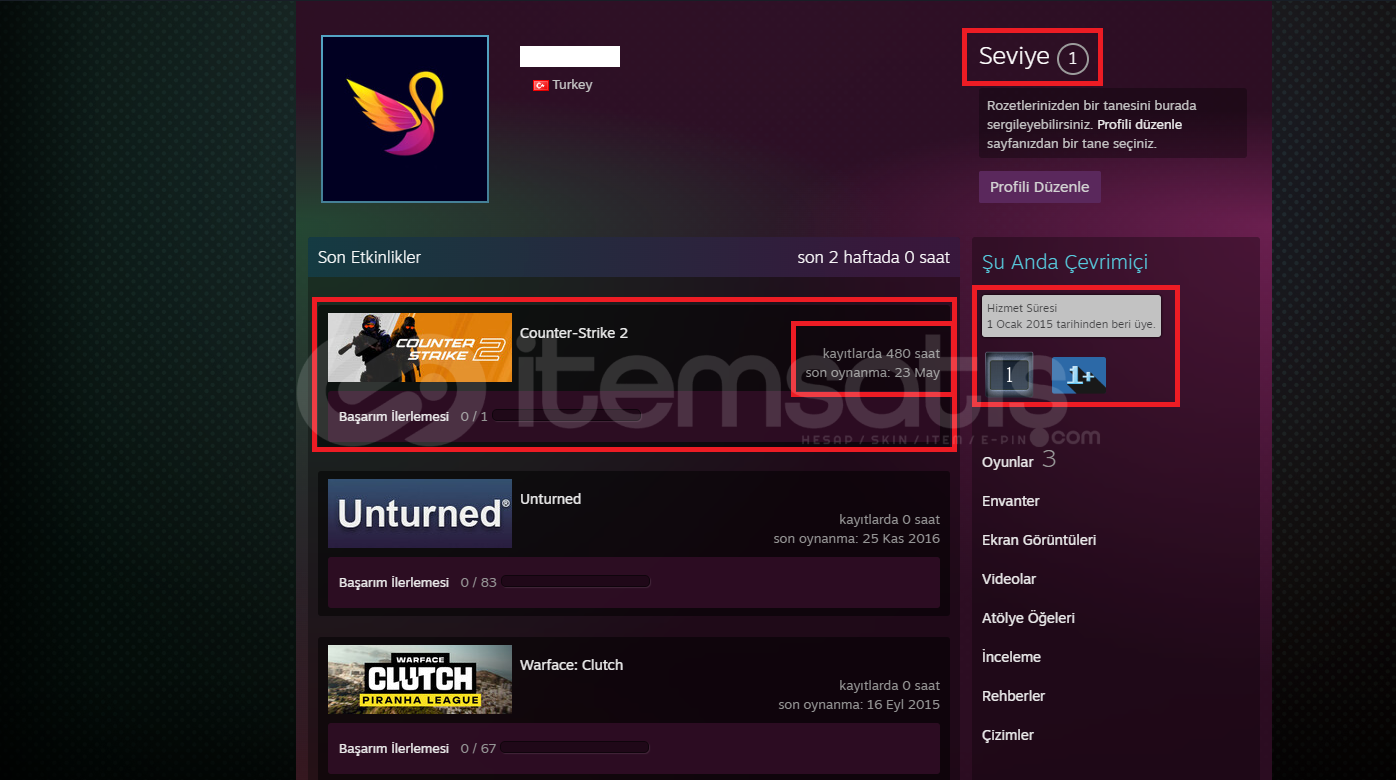Open the İnceleme reviews section
1396x780 pixels.
[x=1011, y=657]
